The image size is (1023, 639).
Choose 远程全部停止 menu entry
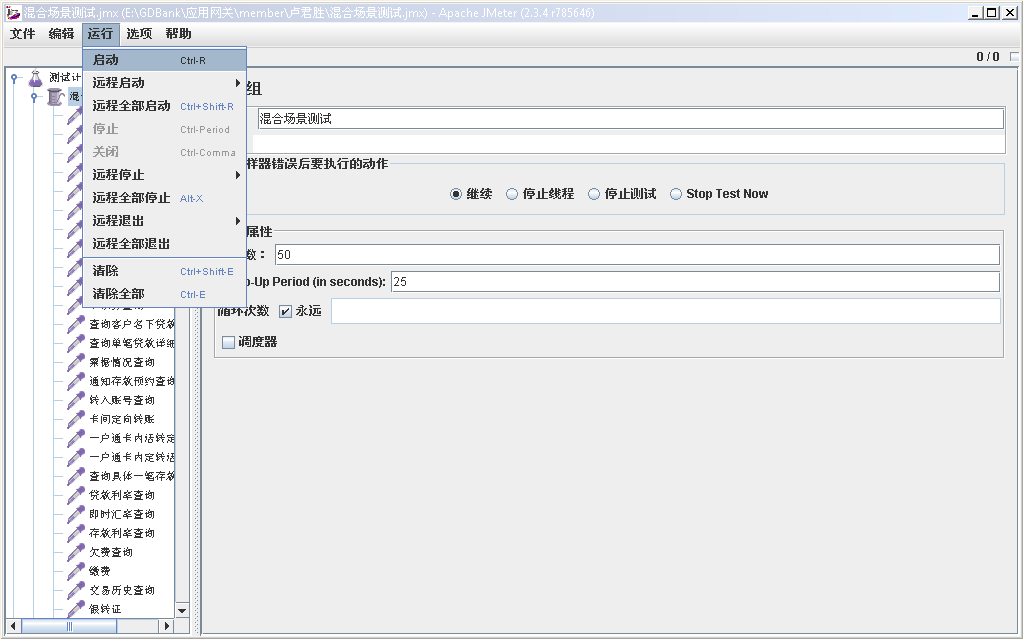[x=164, y=198]
